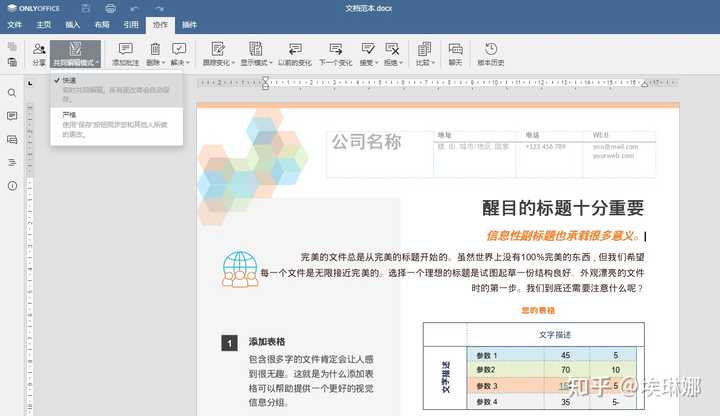
Task: Switch to the References (引用) tab
Action: (131, 25)
